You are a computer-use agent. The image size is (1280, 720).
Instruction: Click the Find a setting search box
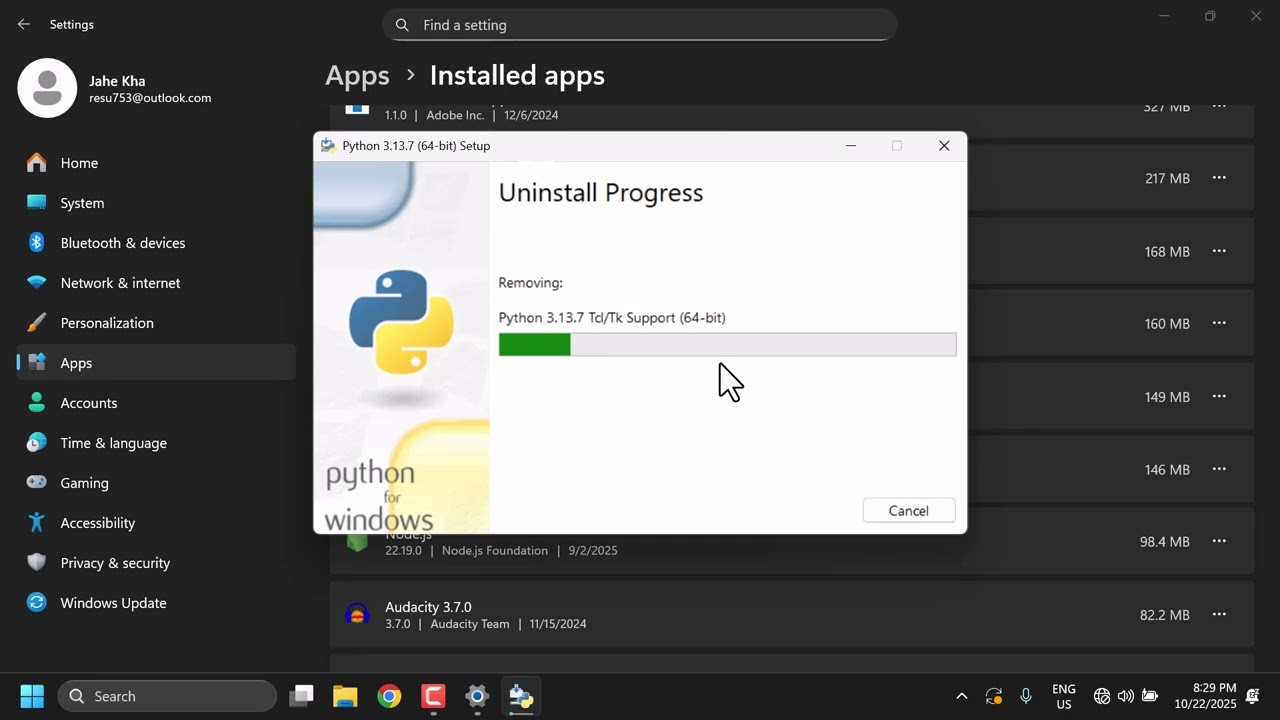639,25
